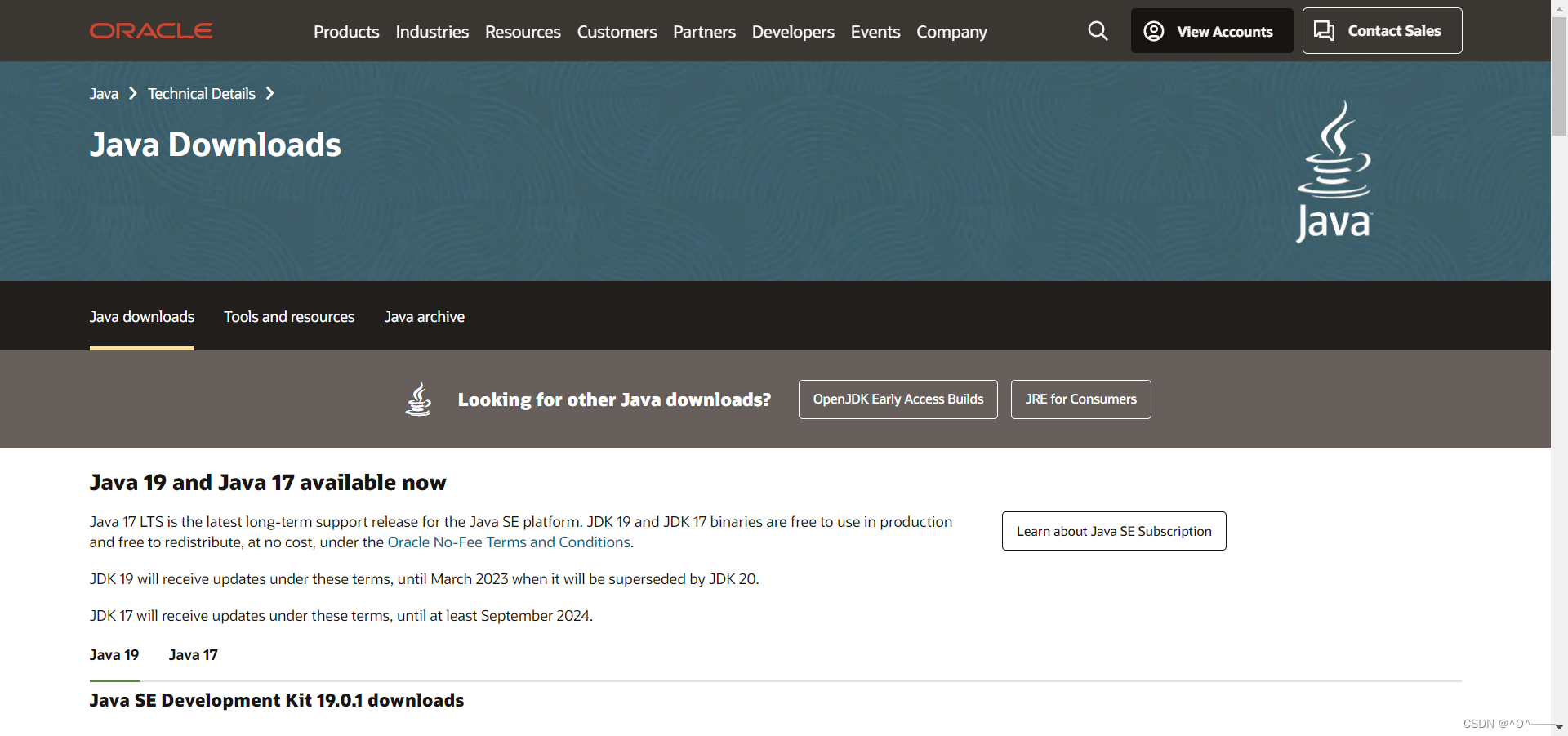Viewport: 1568px width, 736px height.
Task: Click Contact Sales button
Action: tap(1382, 31)
